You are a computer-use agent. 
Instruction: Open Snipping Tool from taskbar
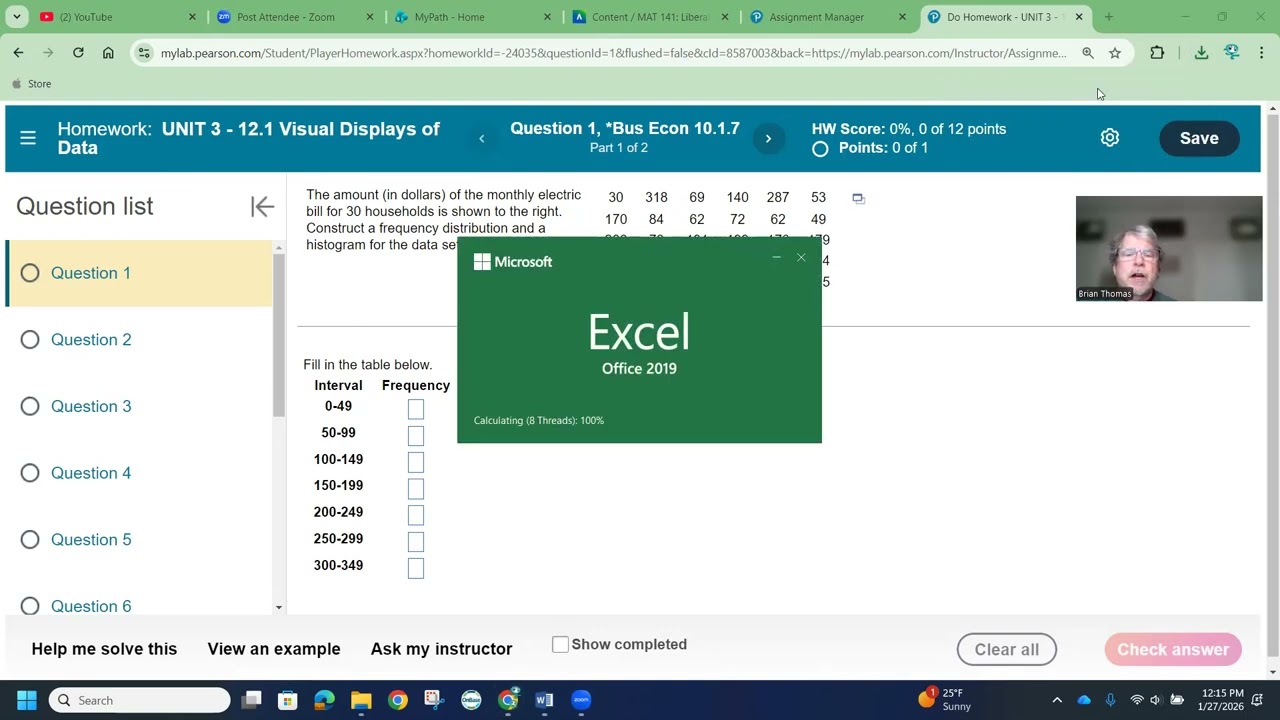pos(434,700)
